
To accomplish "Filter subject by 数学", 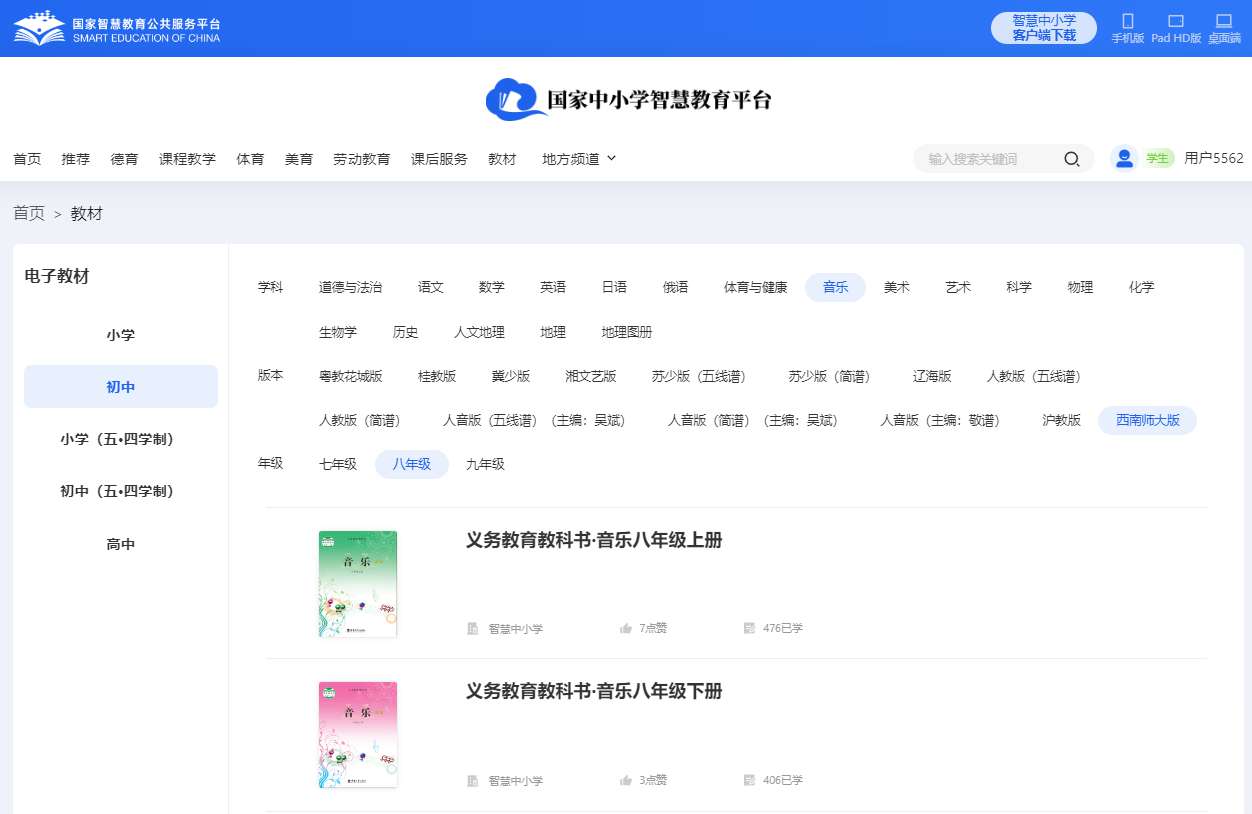I will (492, 287).
